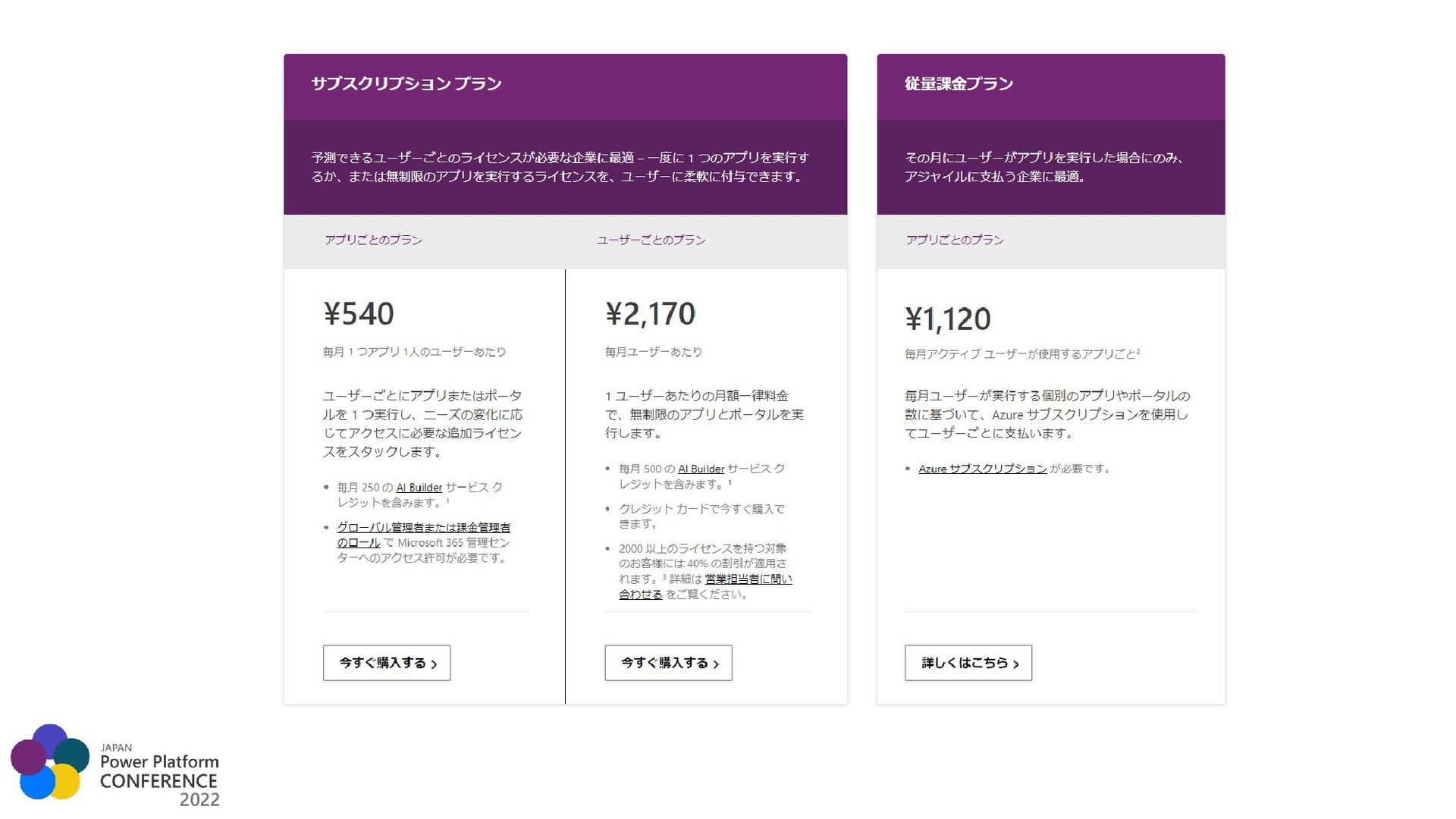Click the subscription plan description text
This screenshot has height=819, width=1456.
(x=560, y=168)
